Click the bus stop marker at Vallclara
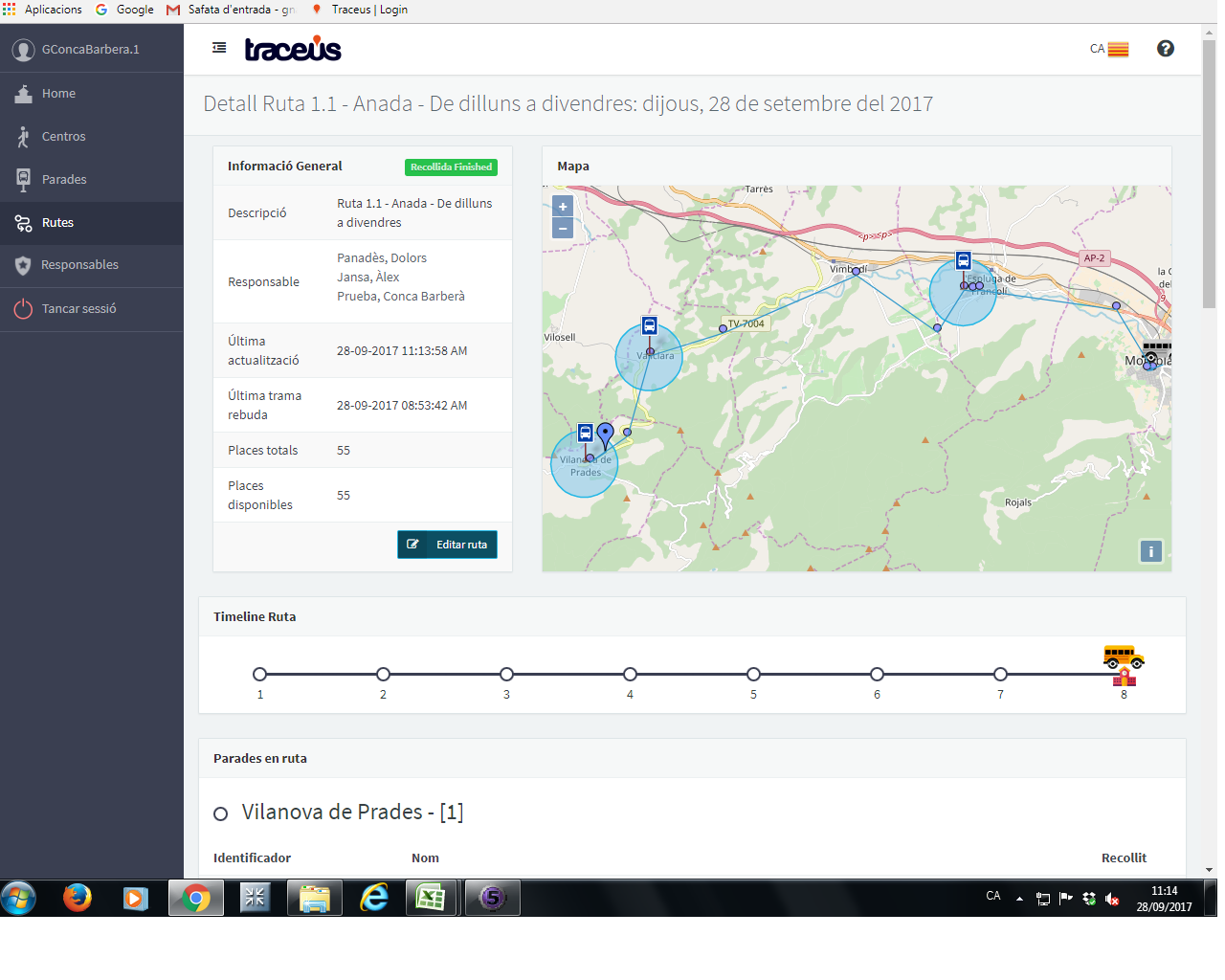 coord(649,326)
